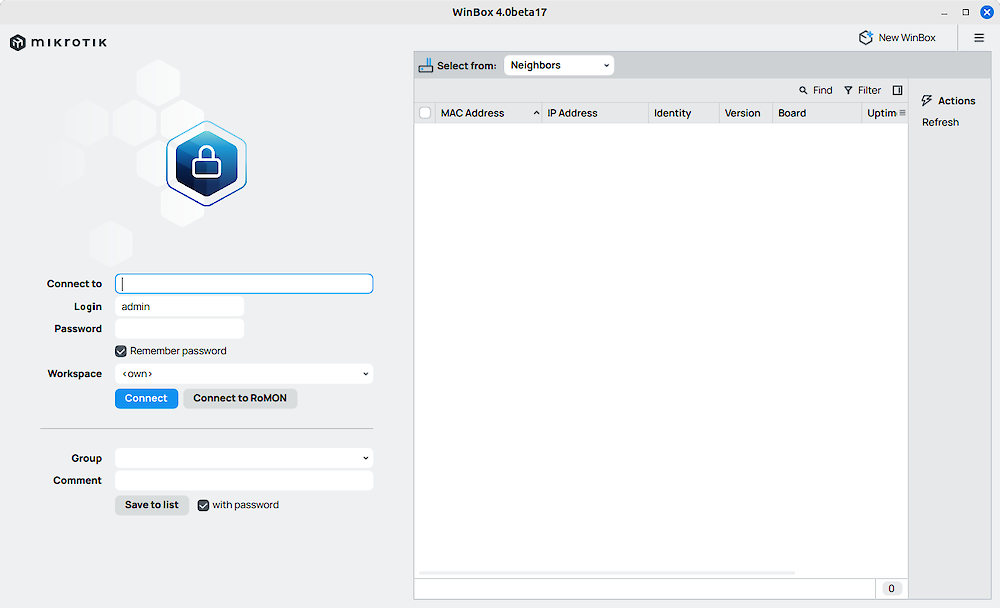This screenshot has width=1000, height=608.
Task: Click the blue padlock hexagon icon
Action: pos(206,163)
